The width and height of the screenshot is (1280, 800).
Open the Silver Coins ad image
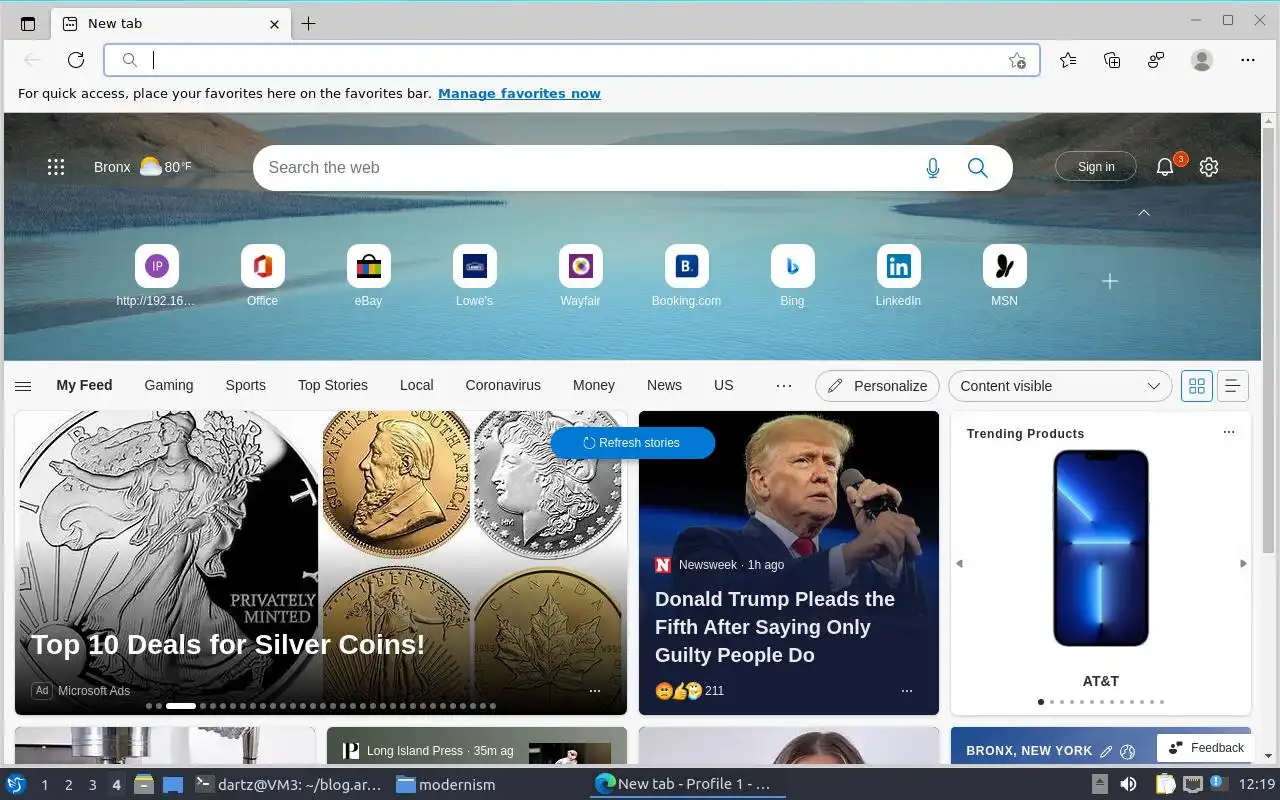pos(321,563)
